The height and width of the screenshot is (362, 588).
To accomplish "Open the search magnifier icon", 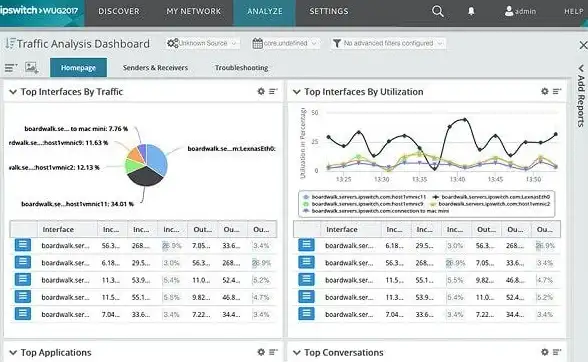I will point(437,11).
